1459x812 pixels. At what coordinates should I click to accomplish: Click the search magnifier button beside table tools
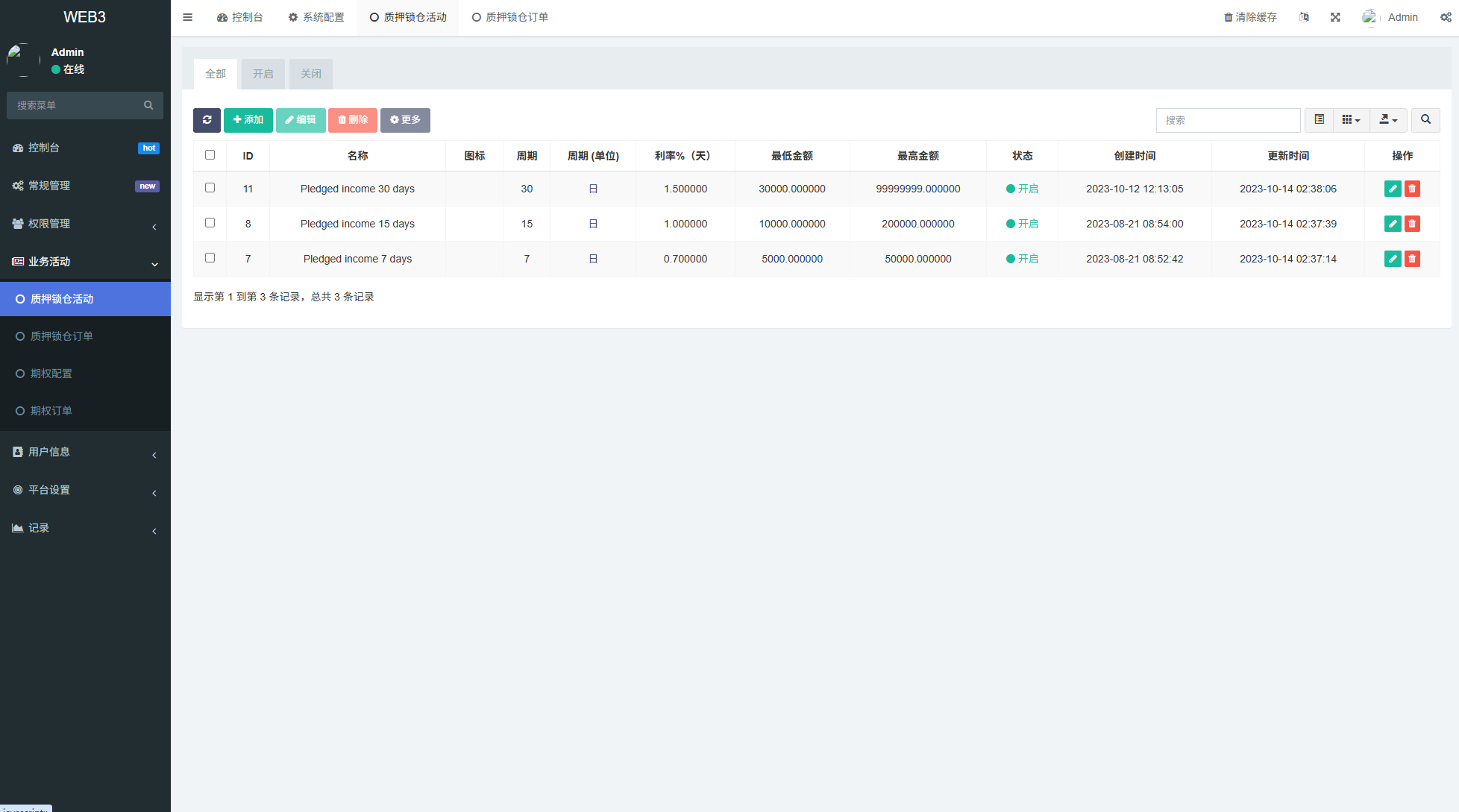coord(1425,120)
